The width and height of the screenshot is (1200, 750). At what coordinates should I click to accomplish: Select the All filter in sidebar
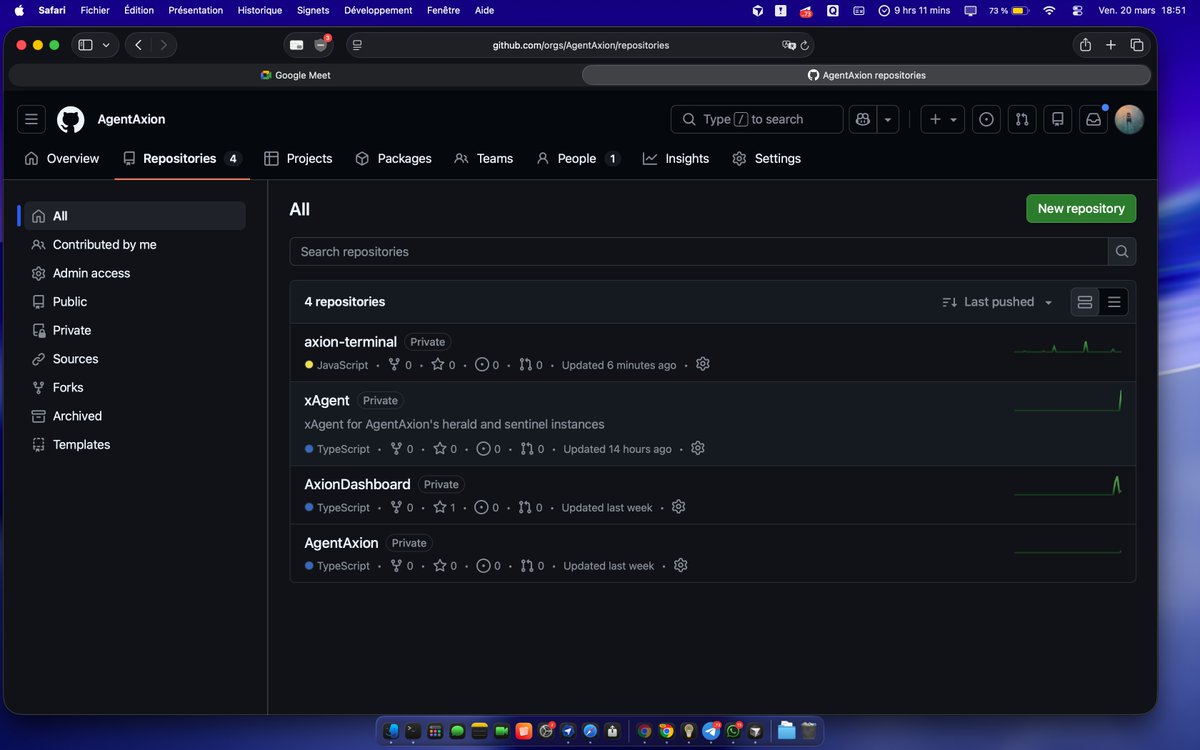pos(135,216)
